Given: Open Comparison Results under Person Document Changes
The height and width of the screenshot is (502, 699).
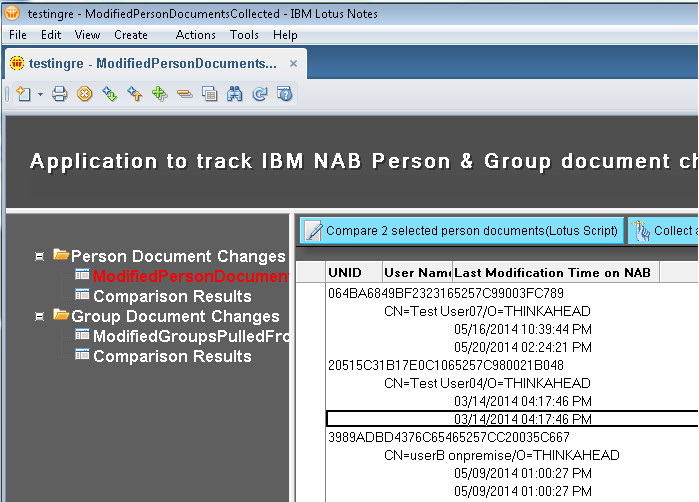Looking at the screenshot, I should click(x=172, y=296).
